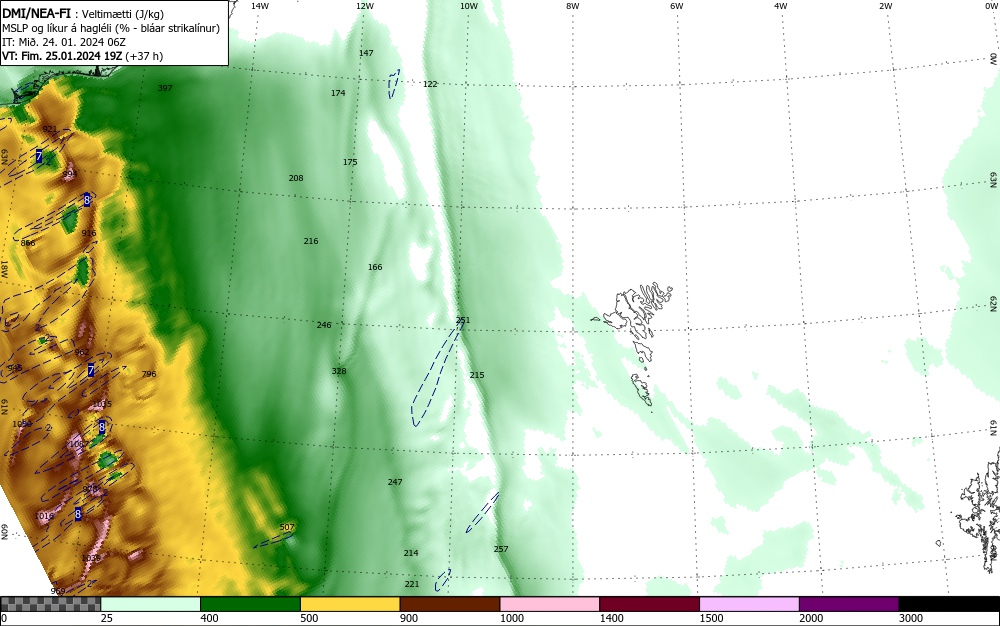Click the map value 866
1000x626 pixels.
[x=28, y=243]
